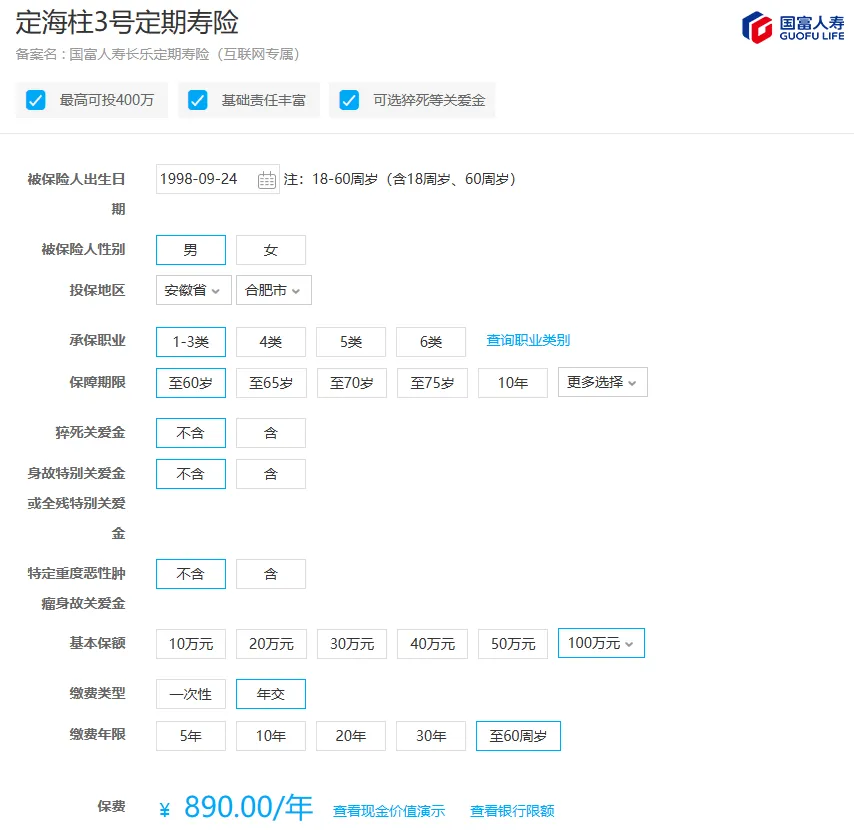The image size is (854, 830).
Task: Click the 18-60周岁 age note text
Action: click(x=400, y=179)
